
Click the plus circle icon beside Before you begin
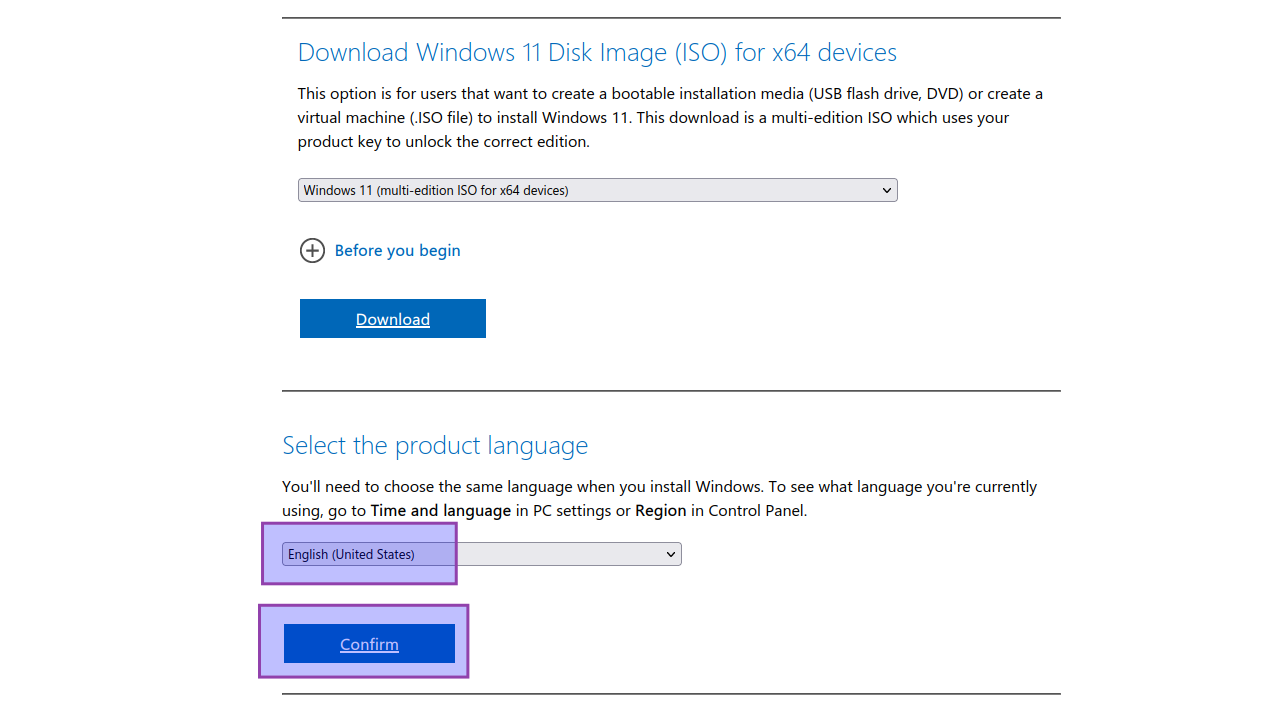point(312,250)
